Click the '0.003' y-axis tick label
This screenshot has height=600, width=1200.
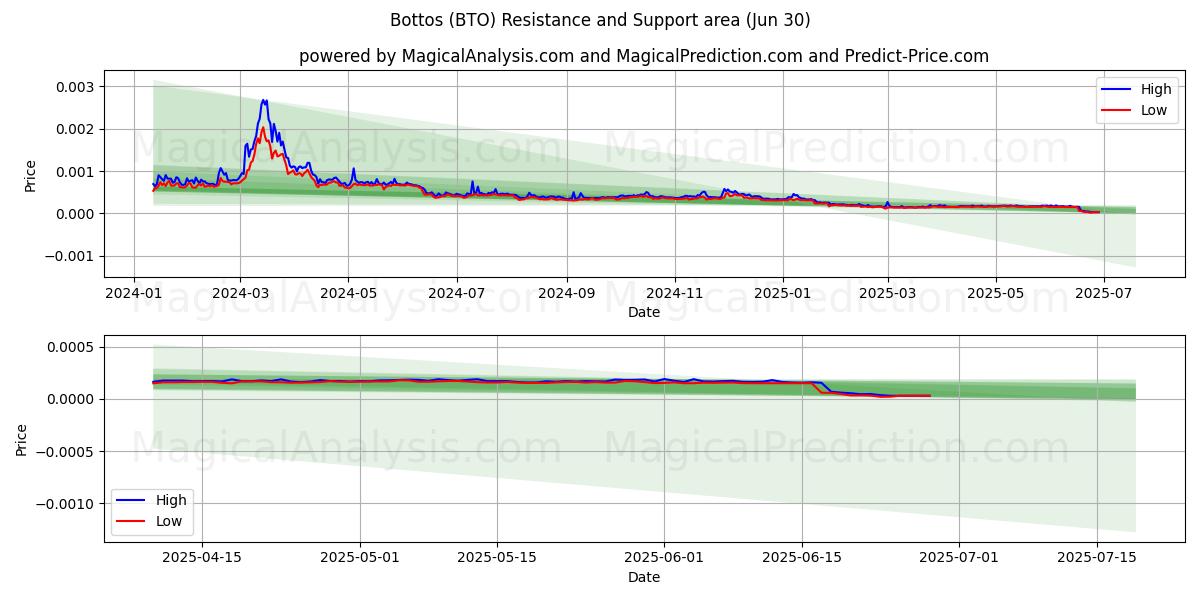click(x=77, y=88)
